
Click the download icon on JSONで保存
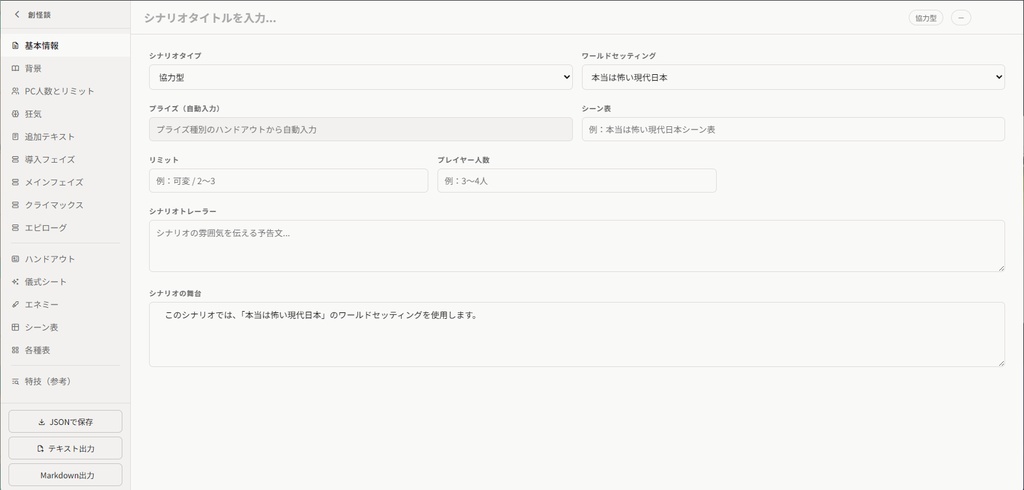[42, 422]
